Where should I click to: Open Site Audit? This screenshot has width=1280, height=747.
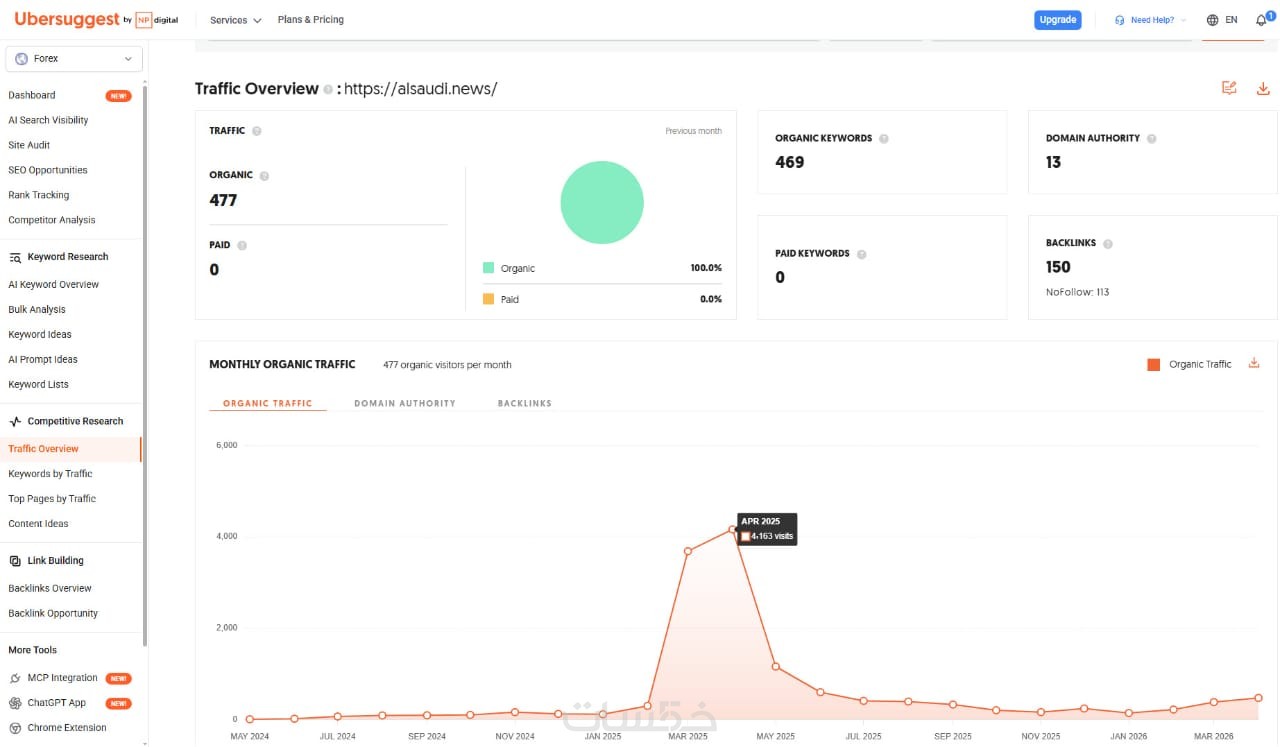click(x=29, y=146)
